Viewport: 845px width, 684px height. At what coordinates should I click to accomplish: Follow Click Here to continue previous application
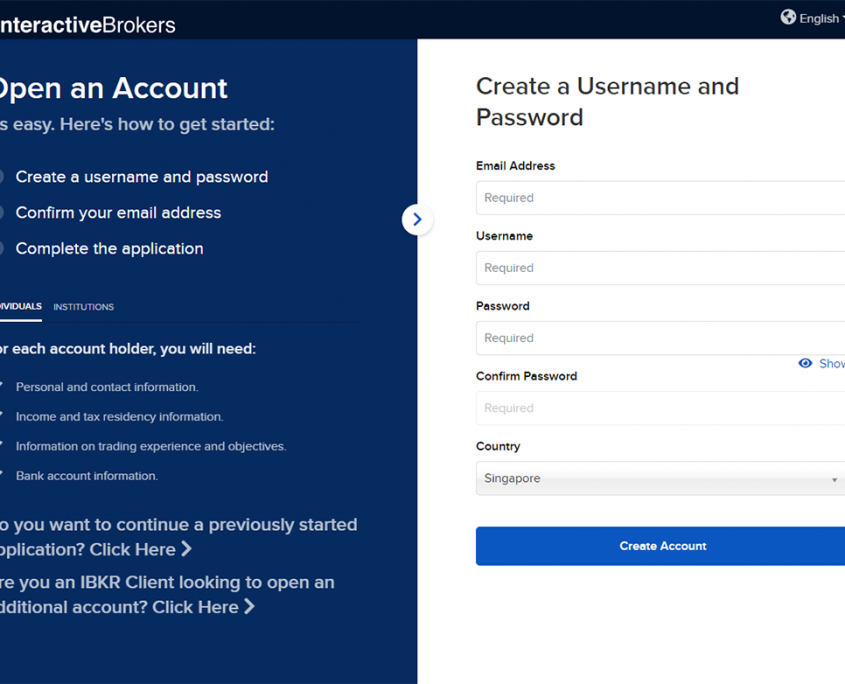132,549
